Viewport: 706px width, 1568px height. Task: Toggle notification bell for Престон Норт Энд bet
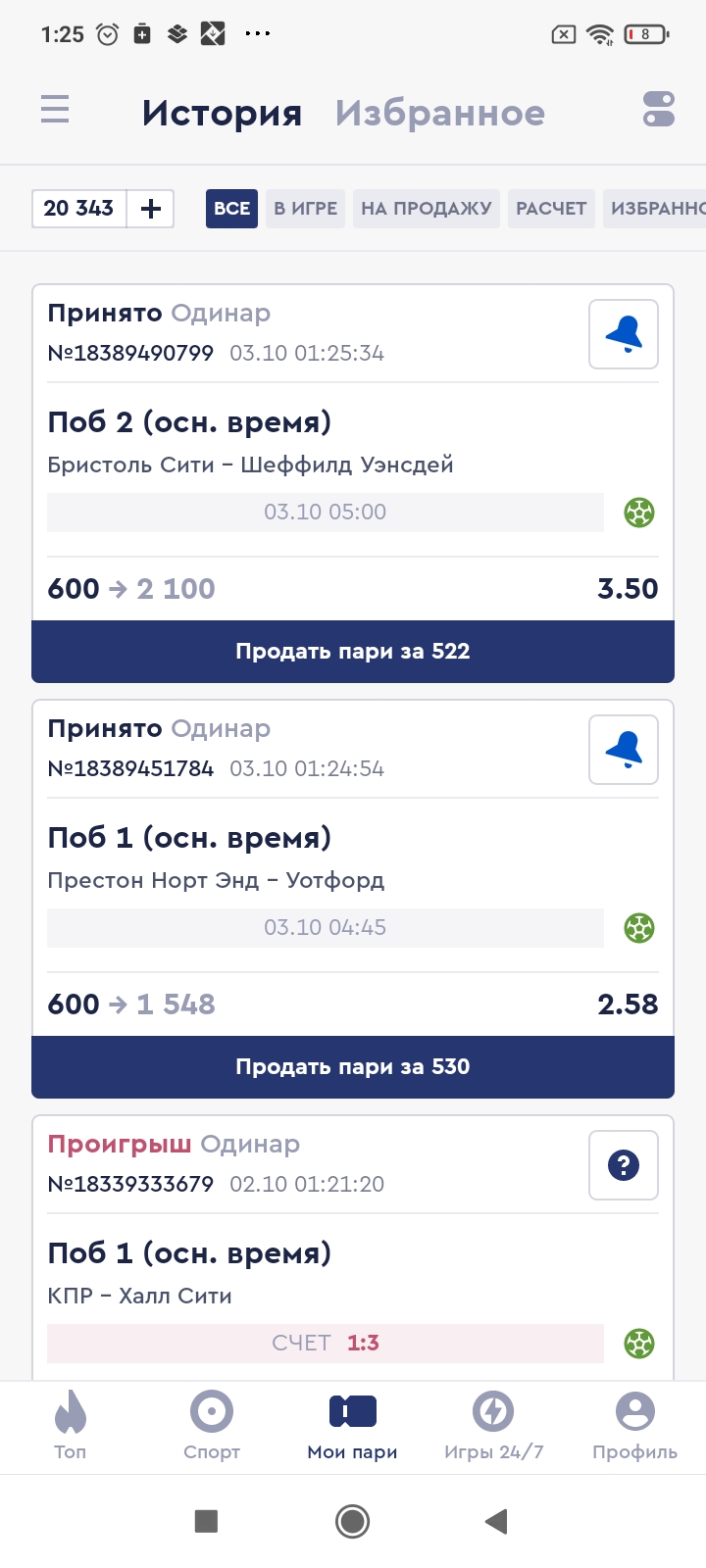pyautogui.click(x=623, y=751)
